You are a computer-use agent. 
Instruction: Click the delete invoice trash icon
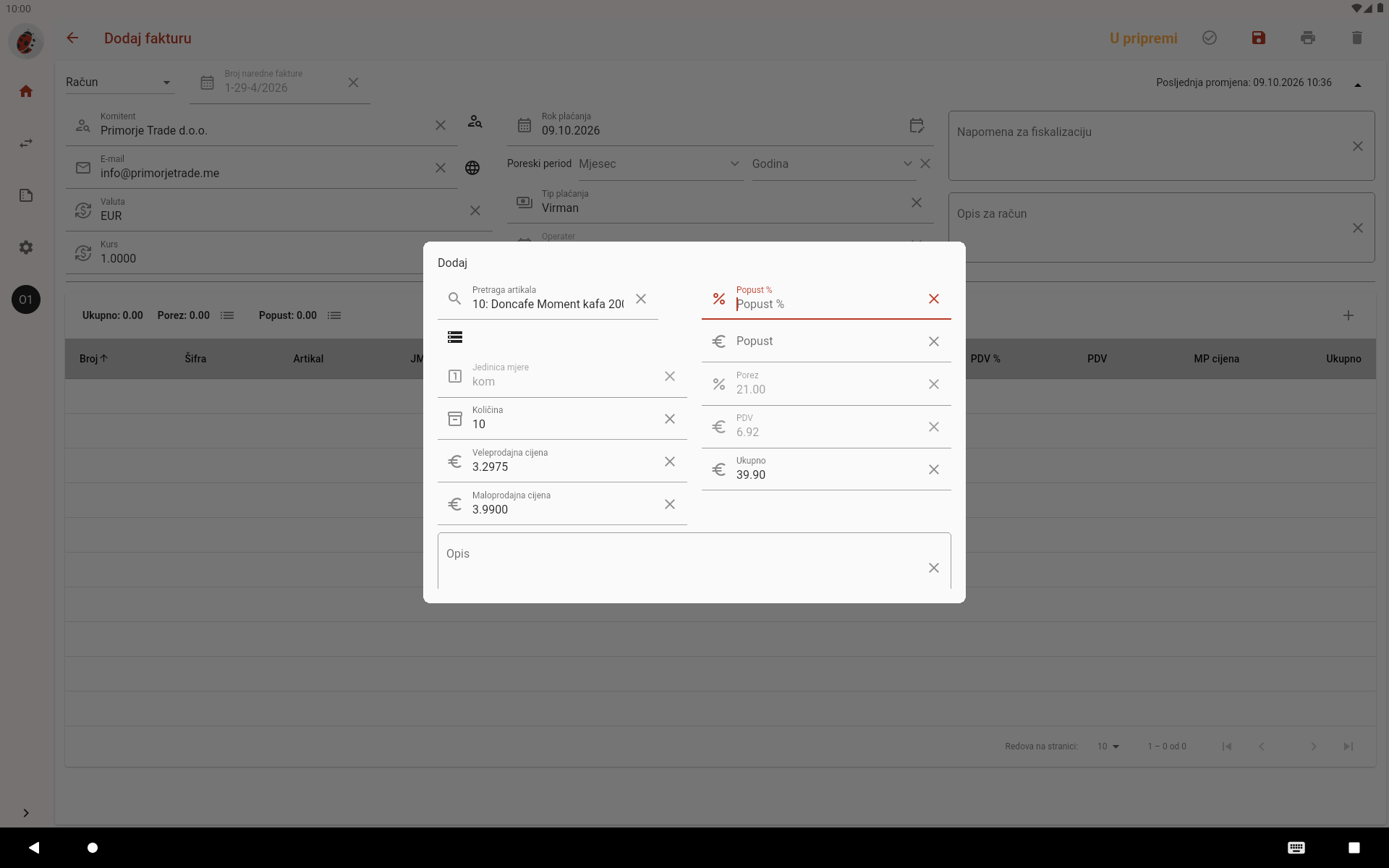[1357, 38]
